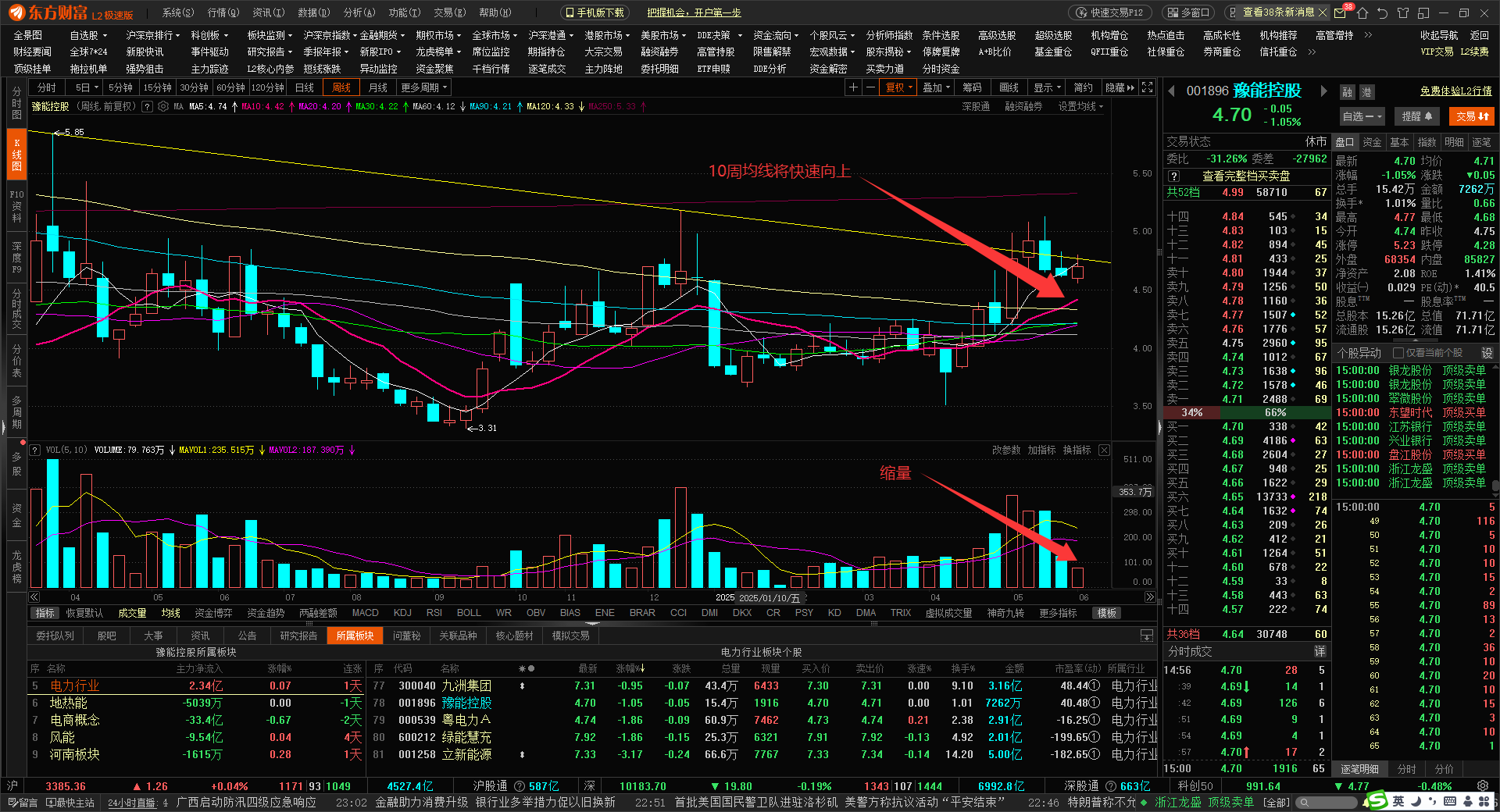This screenshot has width=1500, height=812.
Task: Open Sogou toolbox four-leaf icon
Action: tap(1483, 801)
